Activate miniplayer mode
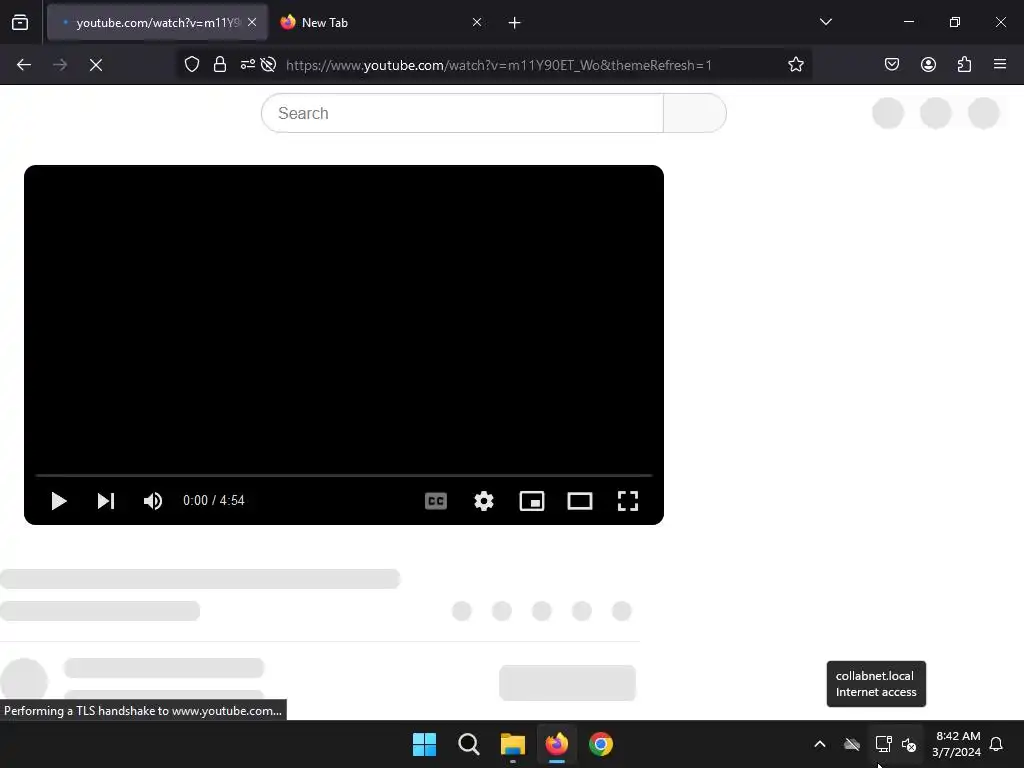 (x=532, y=501)
